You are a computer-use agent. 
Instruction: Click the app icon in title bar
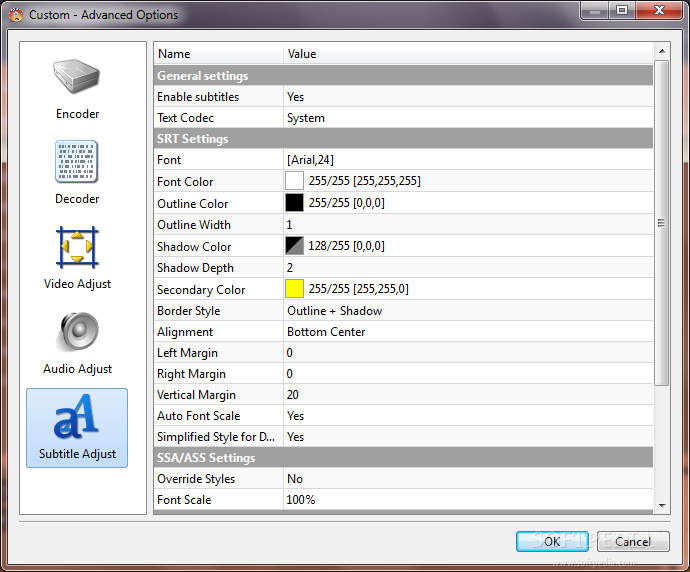[x=16, y=15]
